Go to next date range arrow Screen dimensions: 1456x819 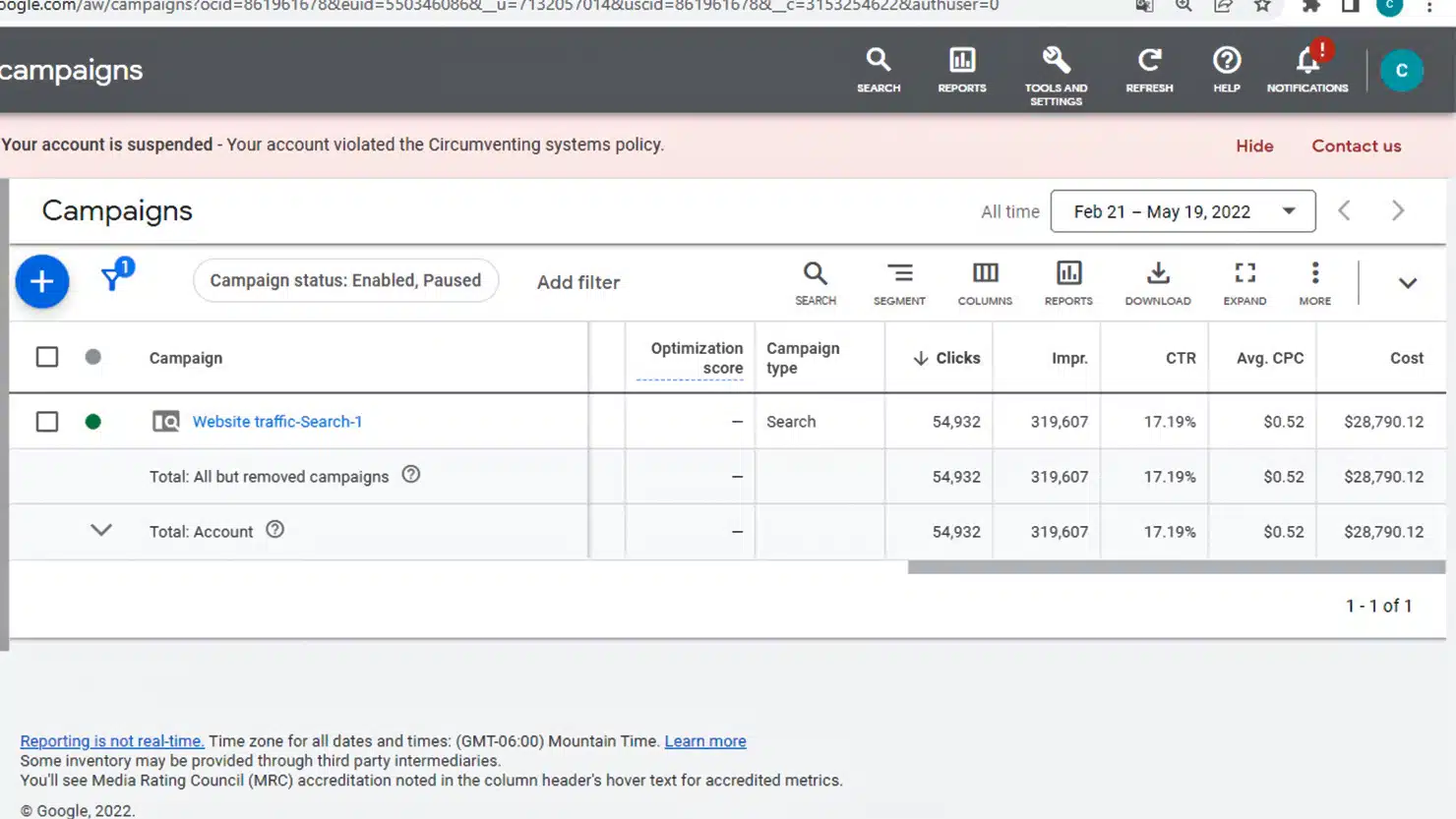click(x=1398, y=210)
